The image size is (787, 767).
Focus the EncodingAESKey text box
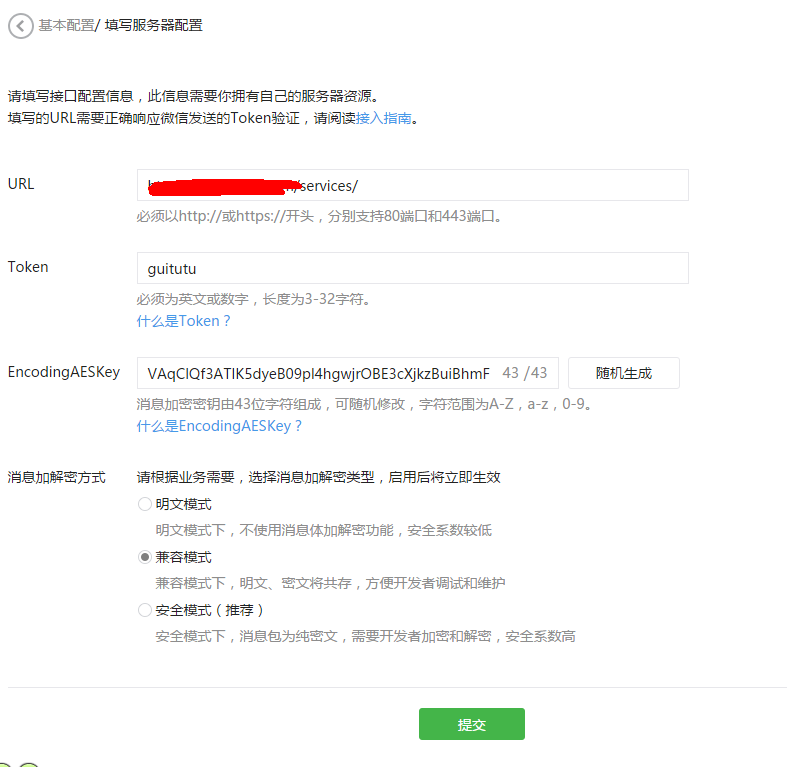click(x=318, y=373)
